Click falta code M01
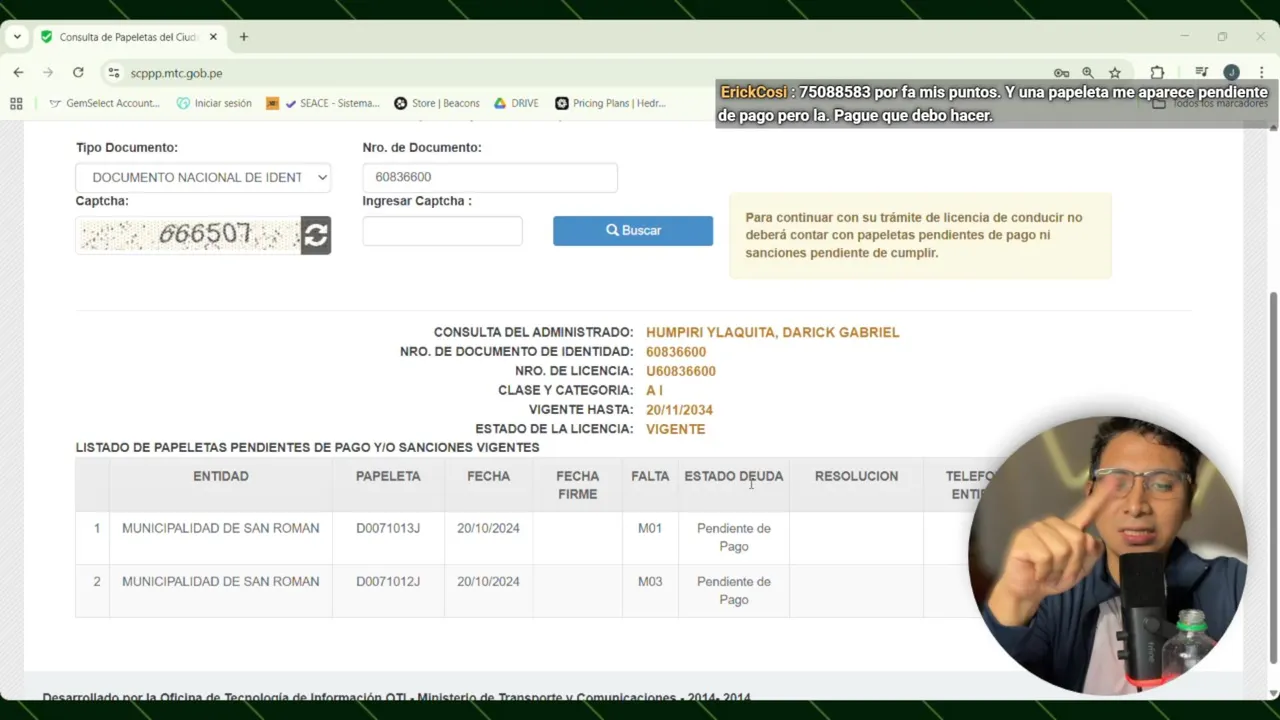Image resolution: width=1280 pixels, height=720 pixels. pos(650,528)
